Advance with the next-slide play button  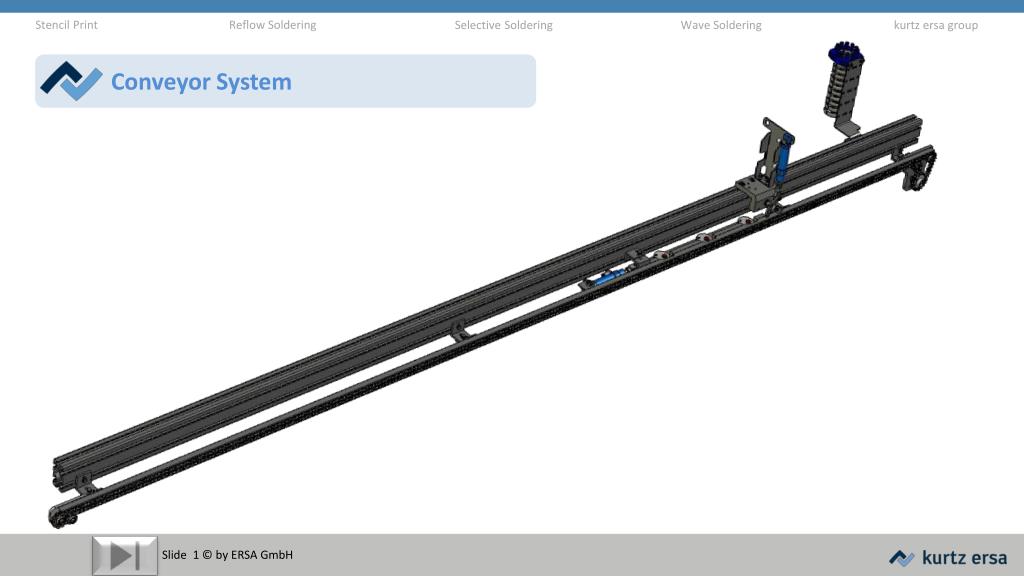[x=125, y=556]
